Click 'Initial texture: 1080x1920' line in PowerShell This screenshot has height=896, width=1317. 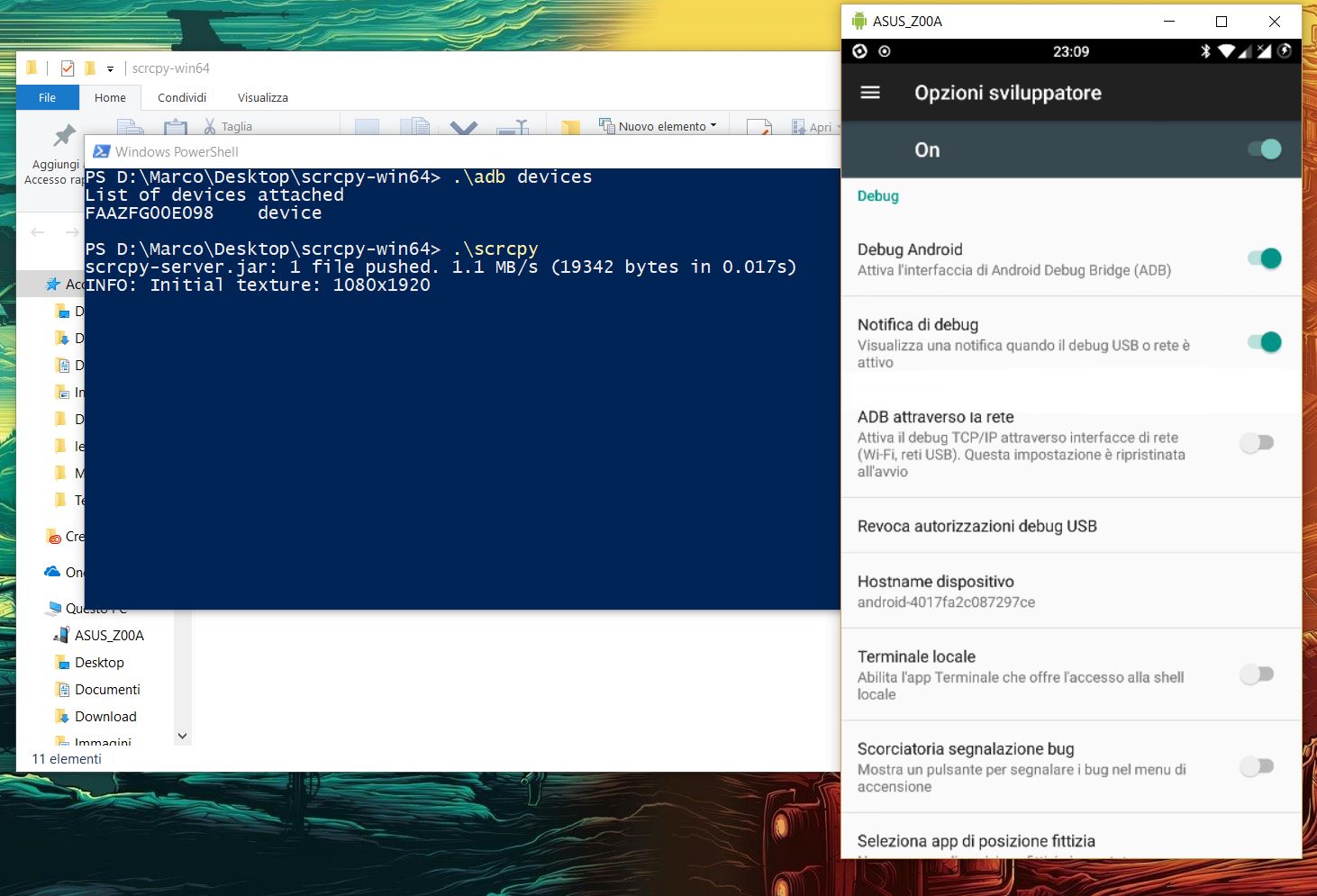click(290, 285)
